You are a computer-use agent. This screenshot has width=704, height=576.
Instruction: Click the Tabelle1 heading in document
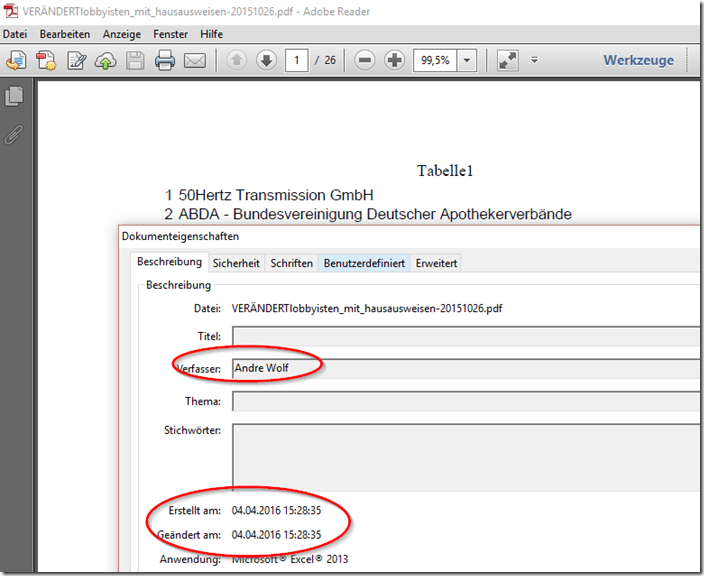coord(444,171)
